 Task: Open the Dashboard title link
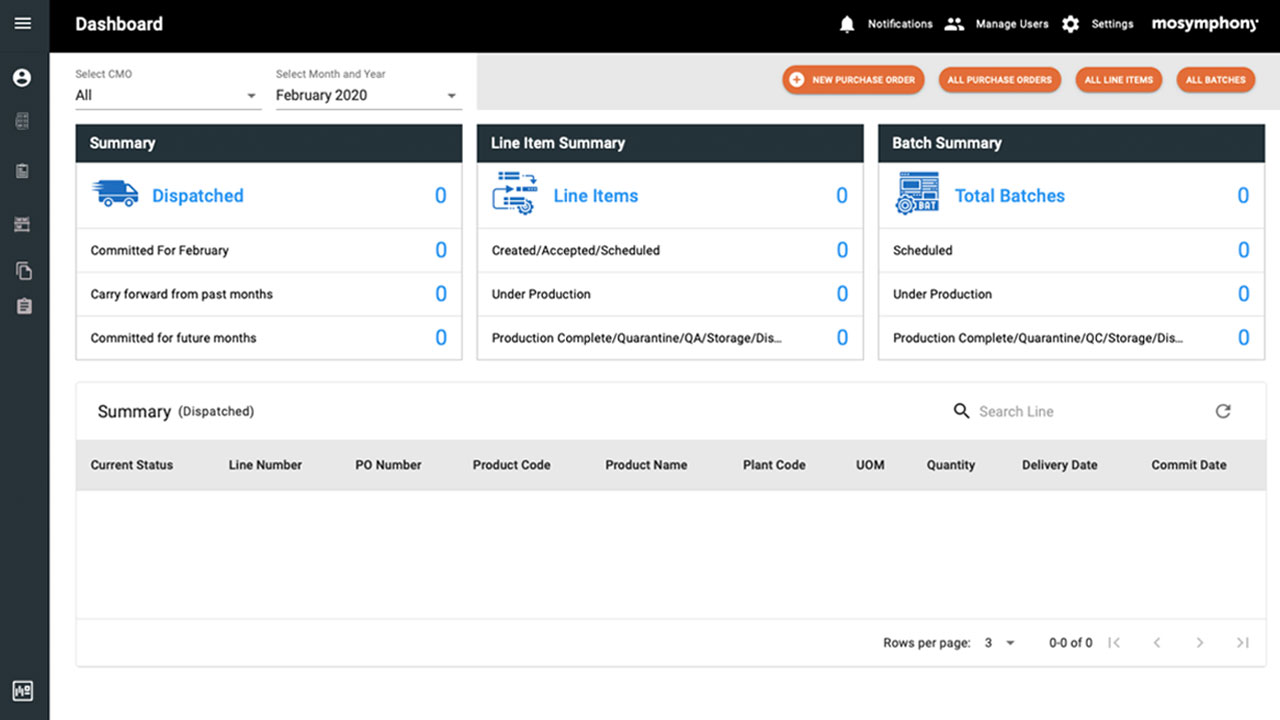(x=119, y=23)
